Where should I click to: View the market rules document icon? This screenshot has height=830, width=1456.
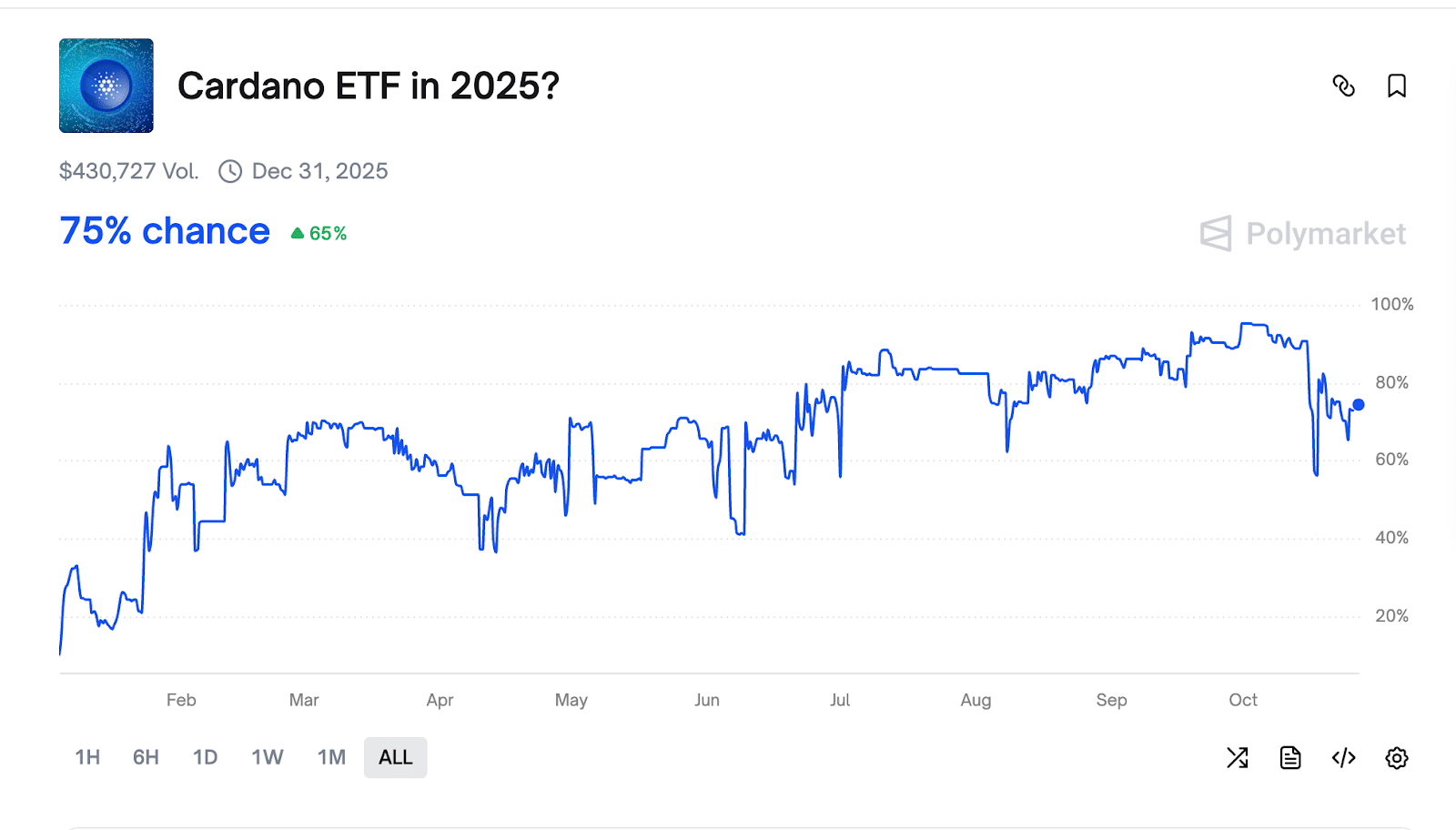click(x=1290, y=757)
